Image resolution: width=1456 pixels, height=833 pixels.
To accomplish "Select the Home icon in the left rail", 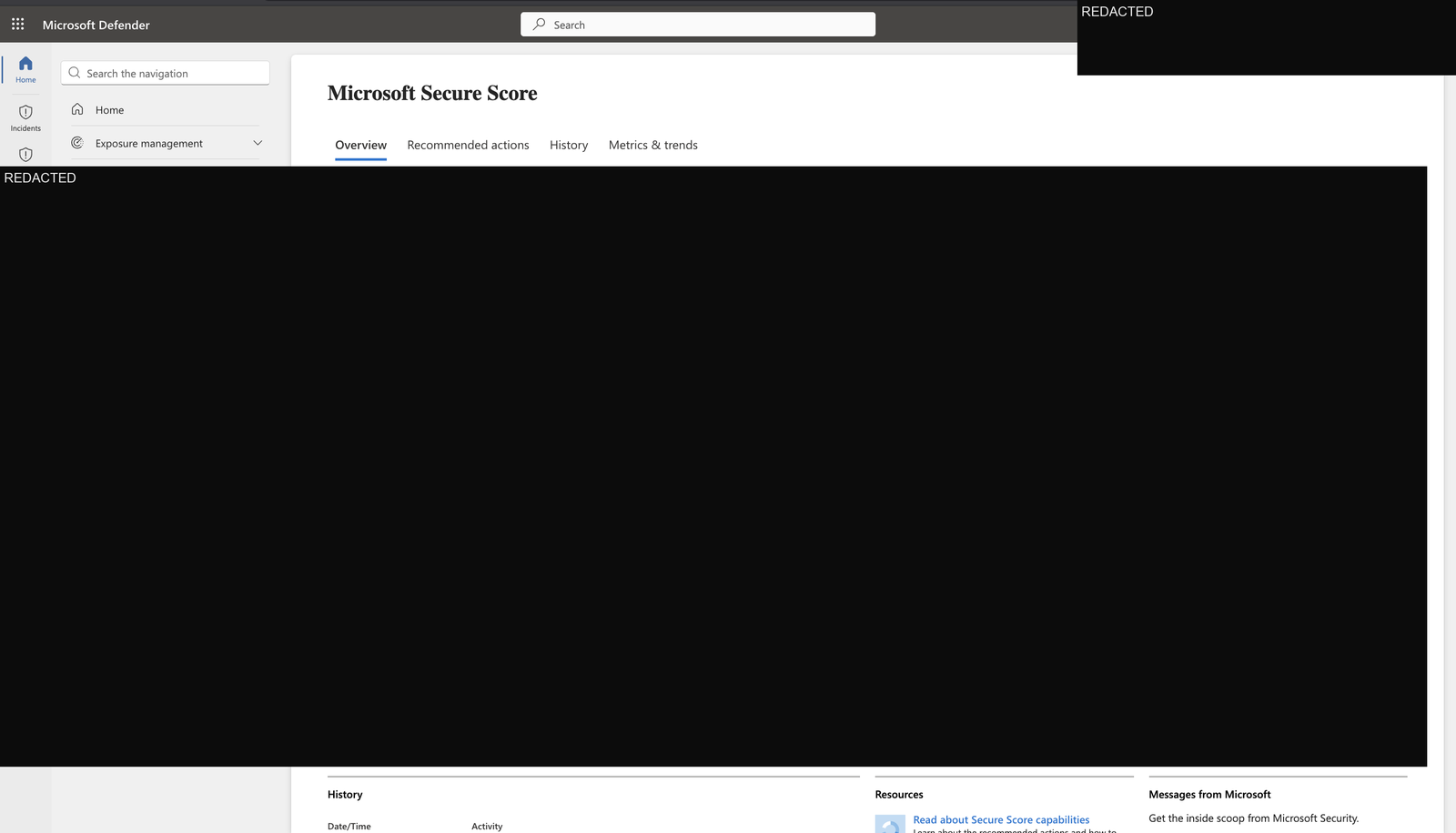I will (x=25, y=69).
